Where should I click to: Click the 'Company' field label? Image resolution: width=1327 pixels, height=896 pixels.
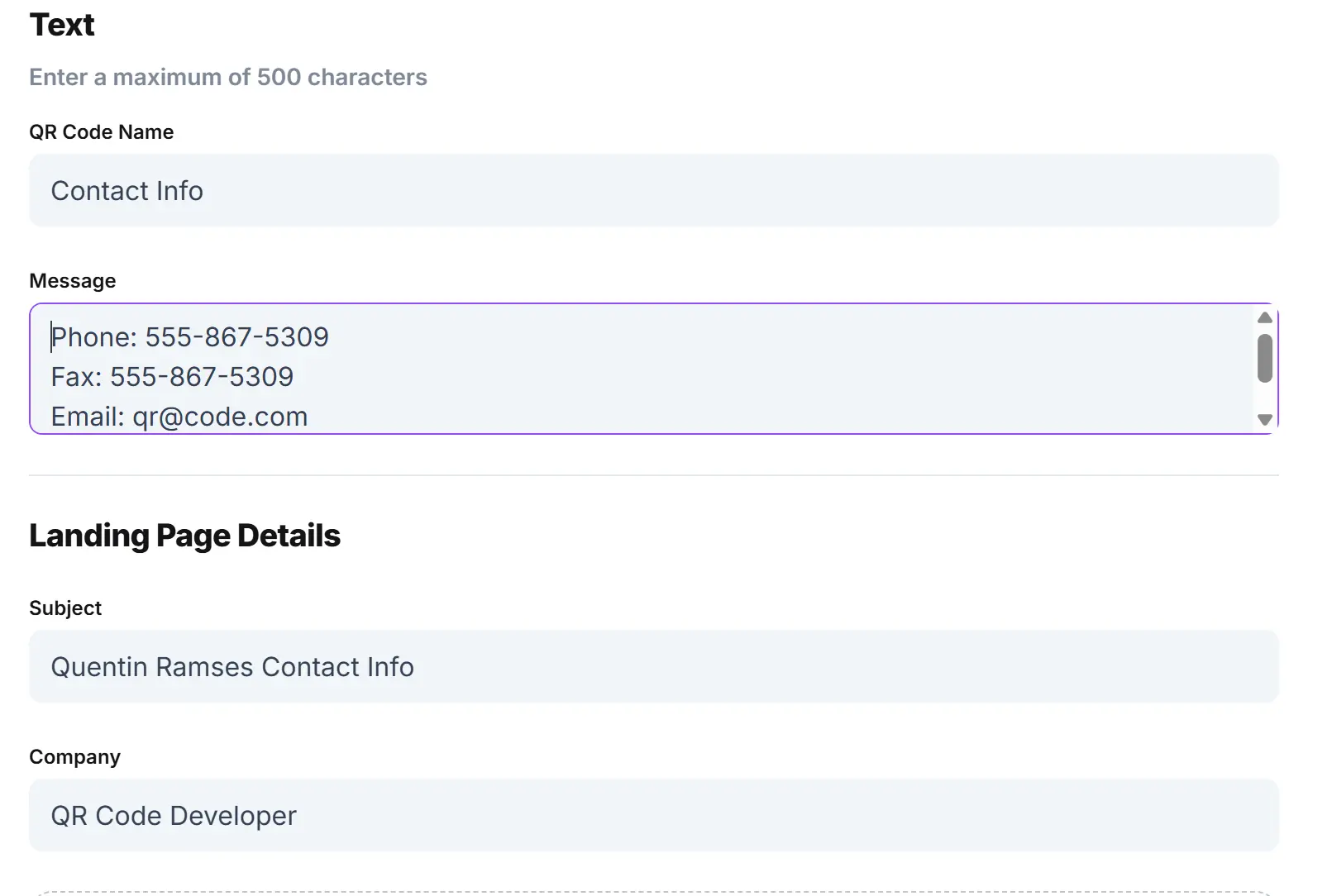[74, 757]
